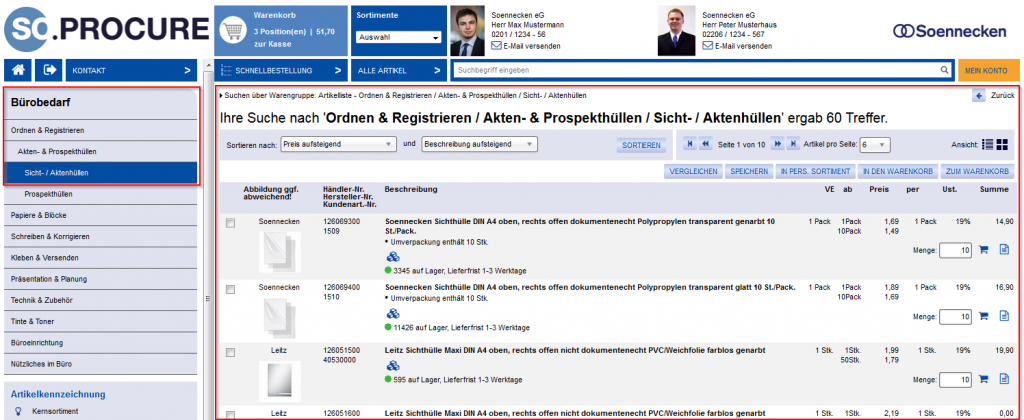Collapse the sidebar splitter handle
The width and height of the screenshot is (1024, 420).
(207, 299)
